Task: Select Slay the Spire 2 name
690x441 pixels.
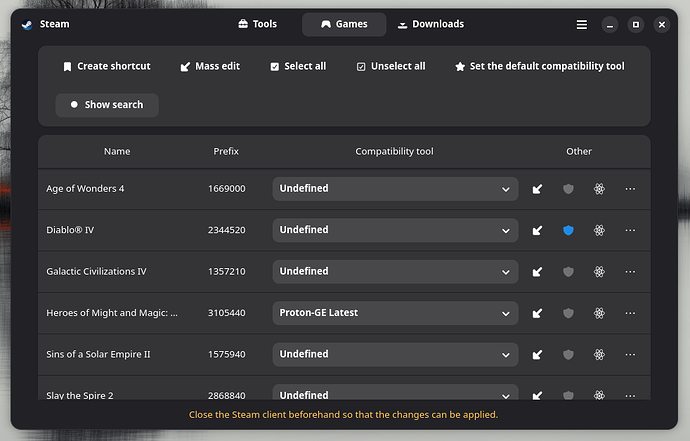Action: click(80, 395)
